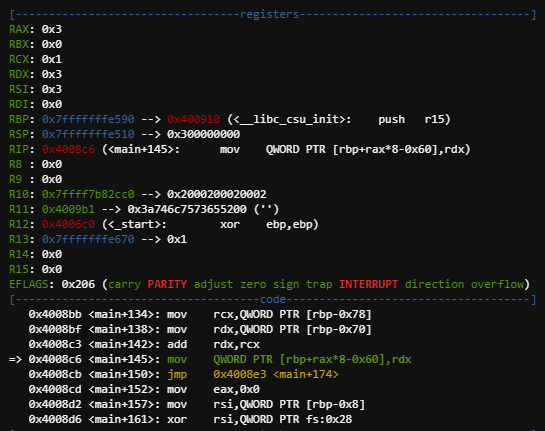This screenshot has height=431, width=545.
Task: Click the R14 register label
Action: pos(19,254)
